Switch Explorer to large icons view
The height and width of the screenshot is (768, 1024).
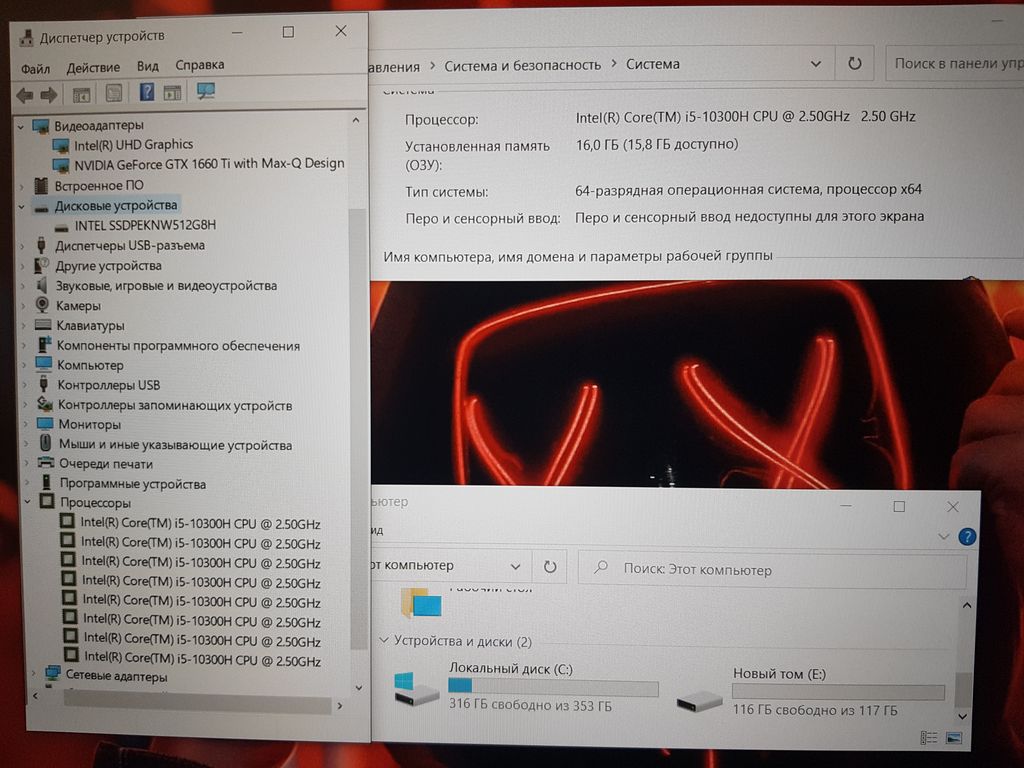pos(953,739)
